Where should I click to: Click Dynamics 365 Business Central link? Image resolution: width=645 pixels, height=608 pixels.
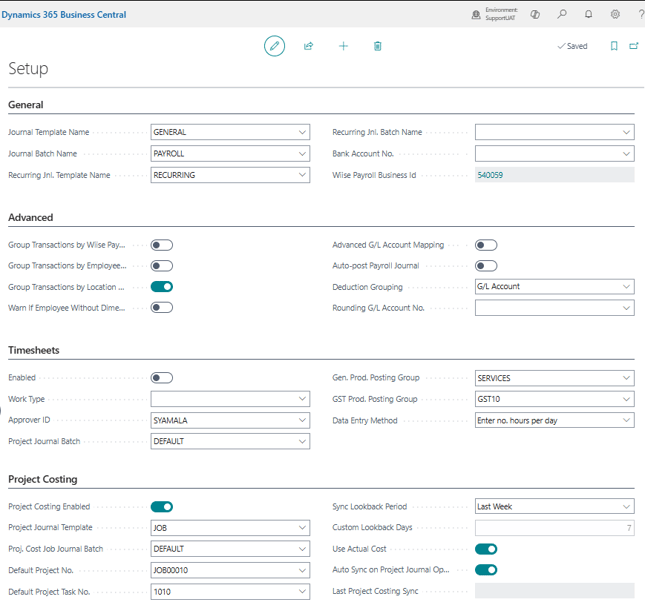pos(64,14)
